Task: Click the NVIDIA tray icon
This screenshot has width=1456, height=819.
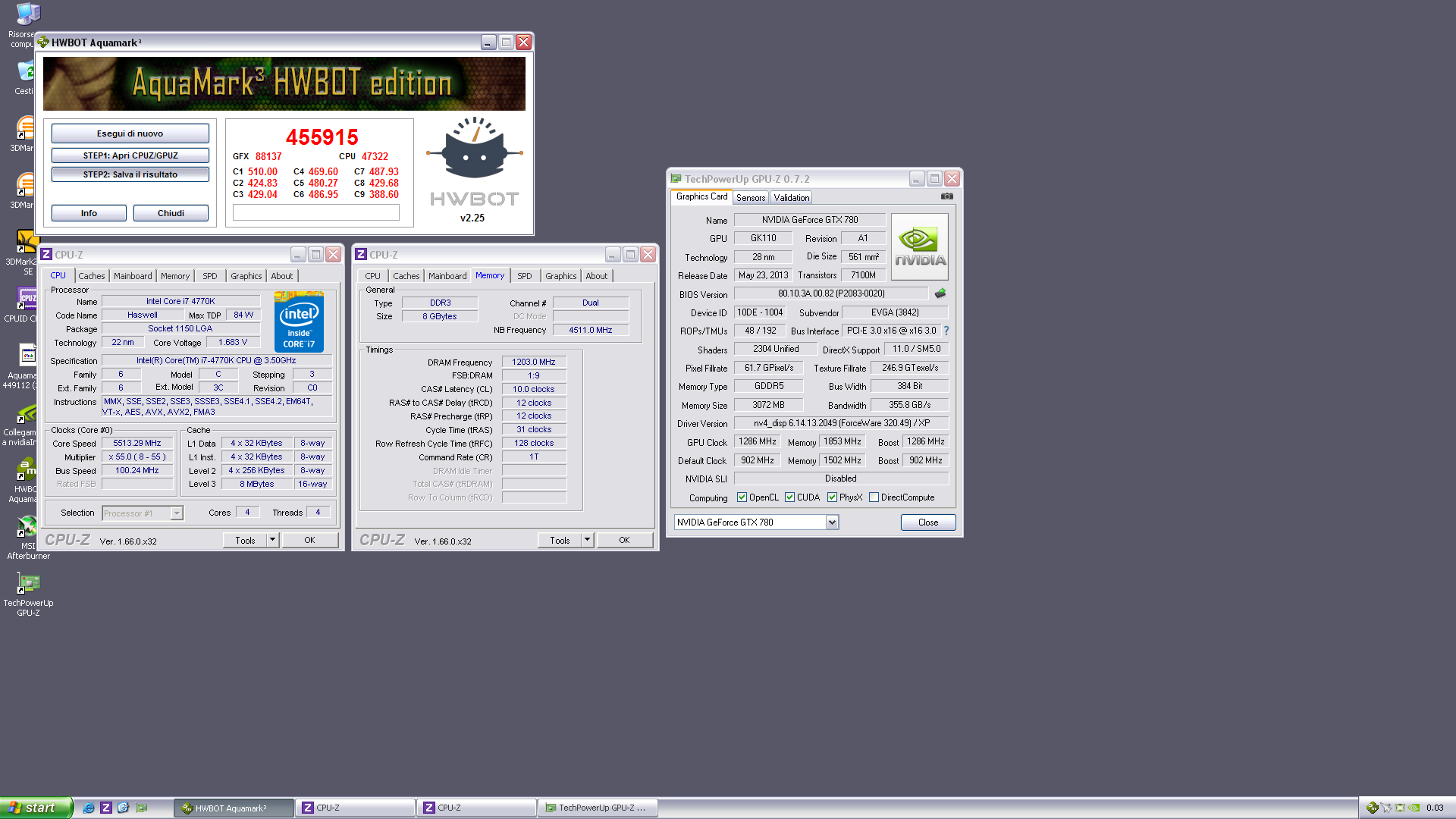Action: point(1414,808)
